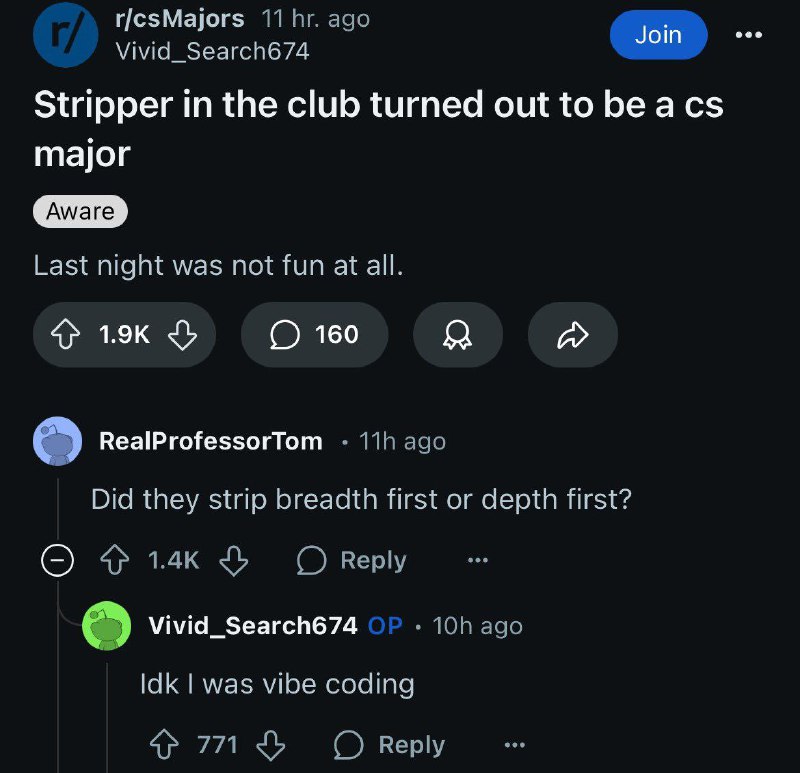Share the post using arrow icon
Image resolution: width=800 pixels, height=773 pixels.
[x=572, y=335]
